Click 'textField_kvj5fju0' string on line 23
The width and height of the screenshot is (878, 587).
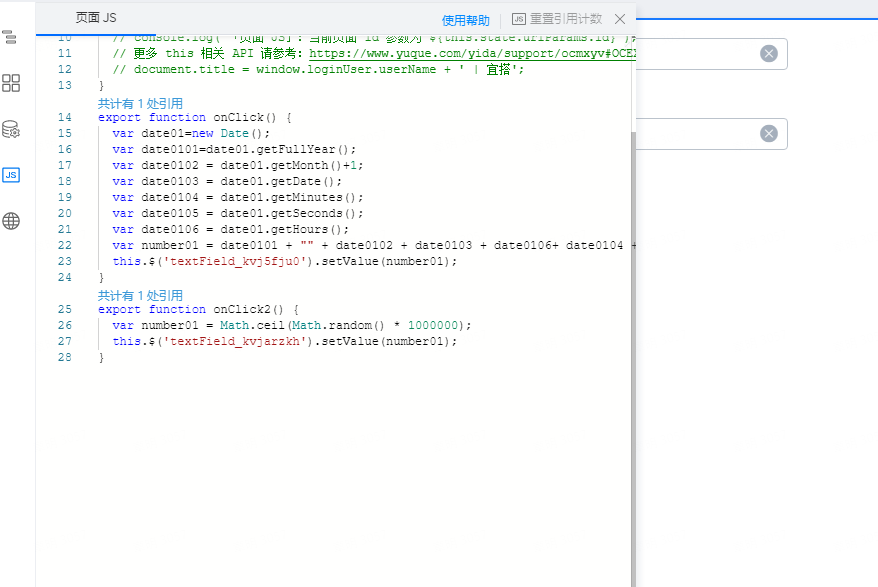click(235, 262)
